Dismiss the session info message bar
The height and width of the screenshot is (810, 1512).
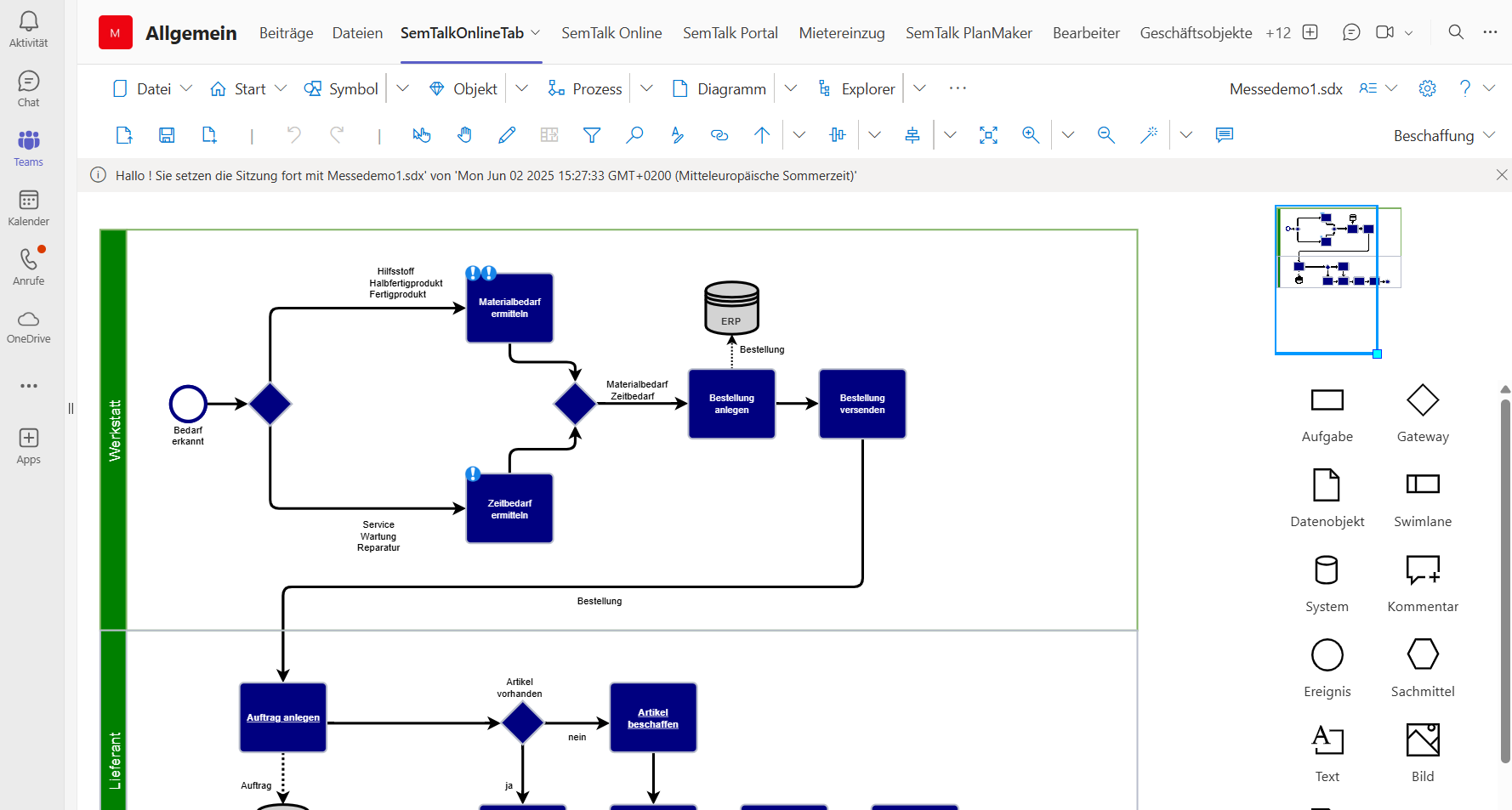pos(1502,175)
